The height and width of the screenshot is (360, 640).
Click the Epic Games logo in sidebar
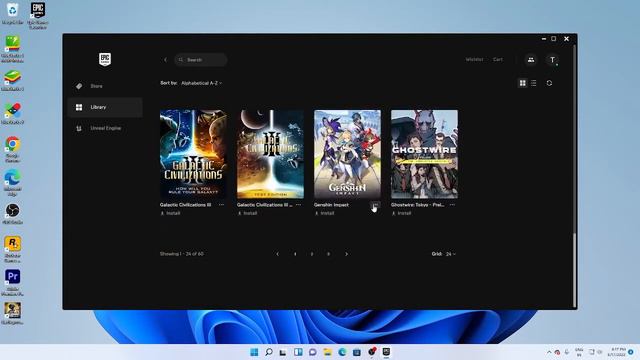(105, 59)
